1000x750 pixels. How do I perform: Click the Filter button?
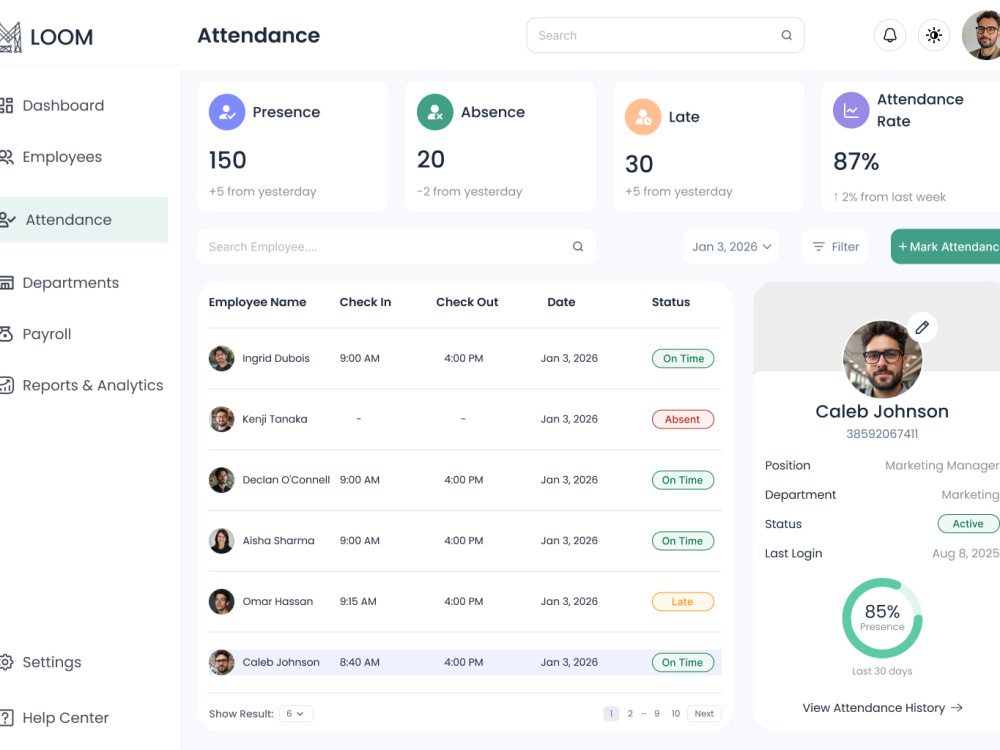[x=835, y=246]
